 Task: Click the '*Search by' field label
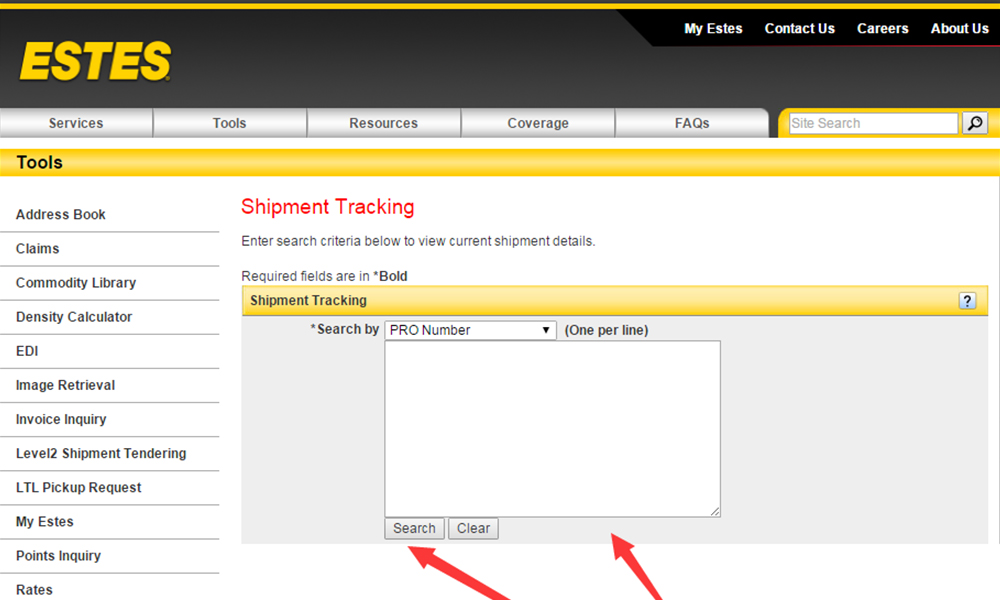344,330
